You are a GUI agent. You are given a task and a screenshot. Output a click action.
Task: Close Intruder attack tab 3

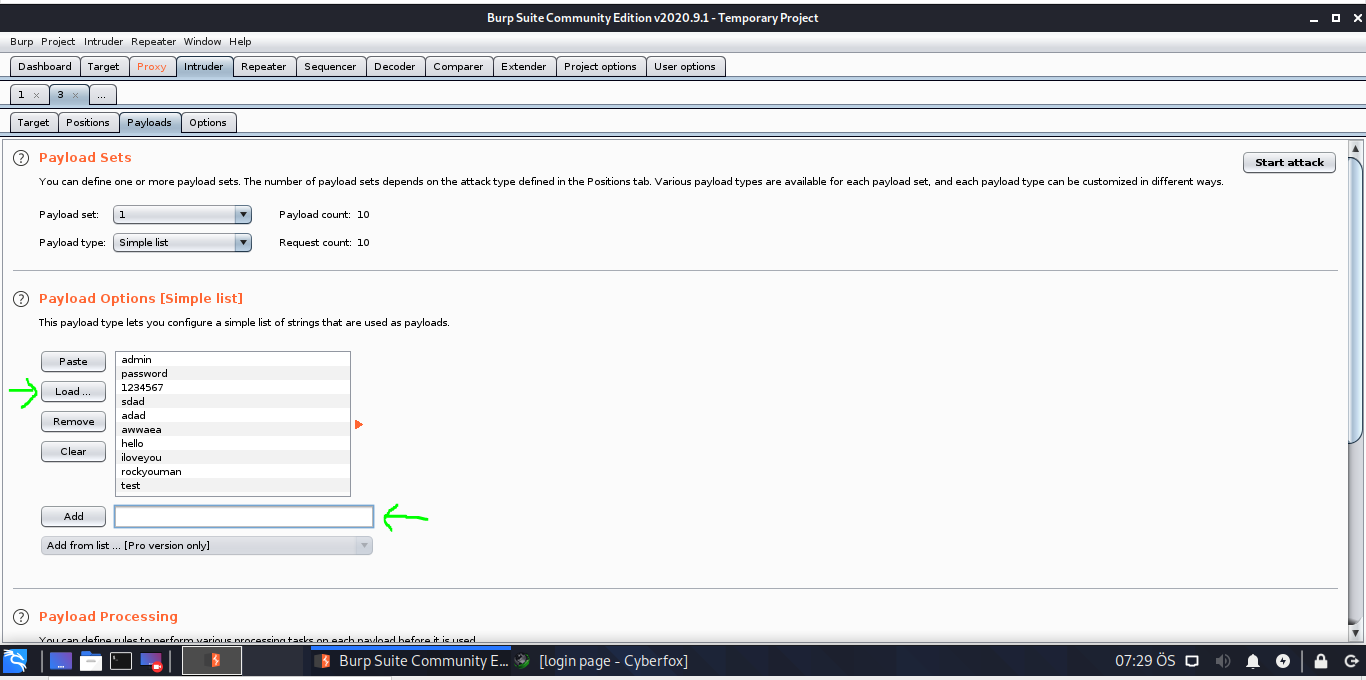[x=75, y=95]
